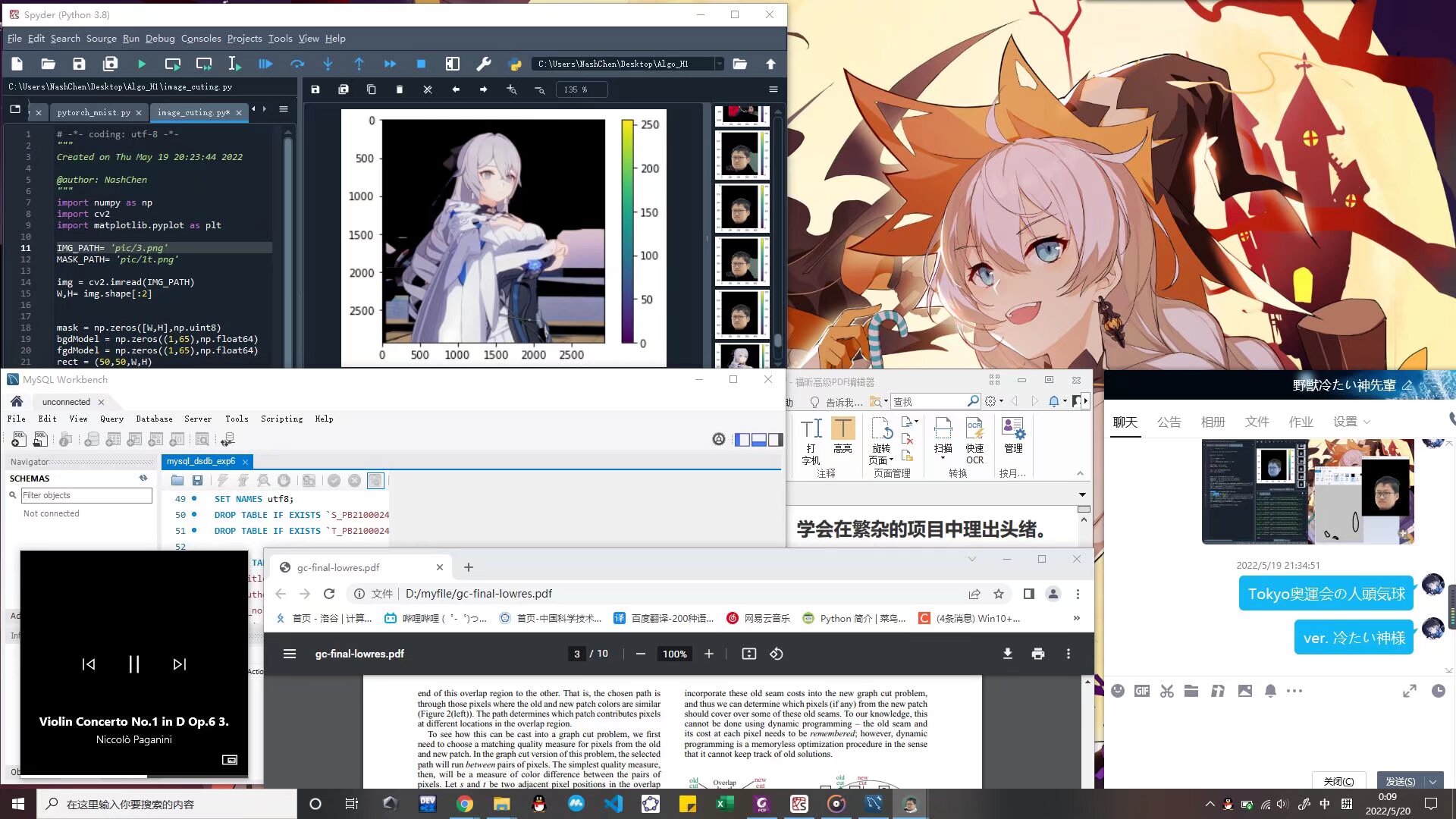The width and height of the screenshot is (1456, 819).
Task: Open a SQL script file in Workbench editor
Action: tap(177, 480)
